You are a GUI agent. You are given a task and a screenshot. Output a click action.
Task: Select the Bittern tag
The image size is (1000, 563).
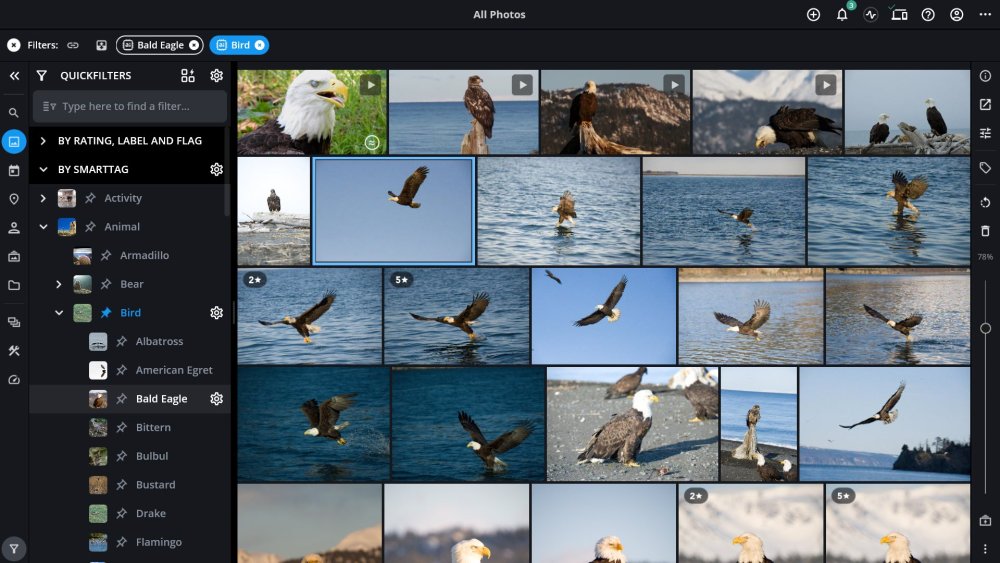pos(153,428)
